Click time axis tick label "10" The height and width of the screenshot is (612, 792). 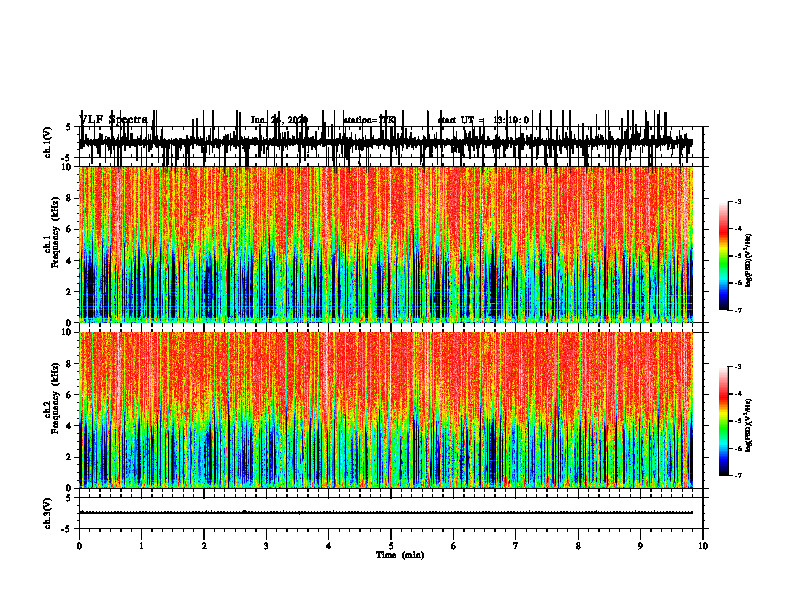[x=703, y=546]
